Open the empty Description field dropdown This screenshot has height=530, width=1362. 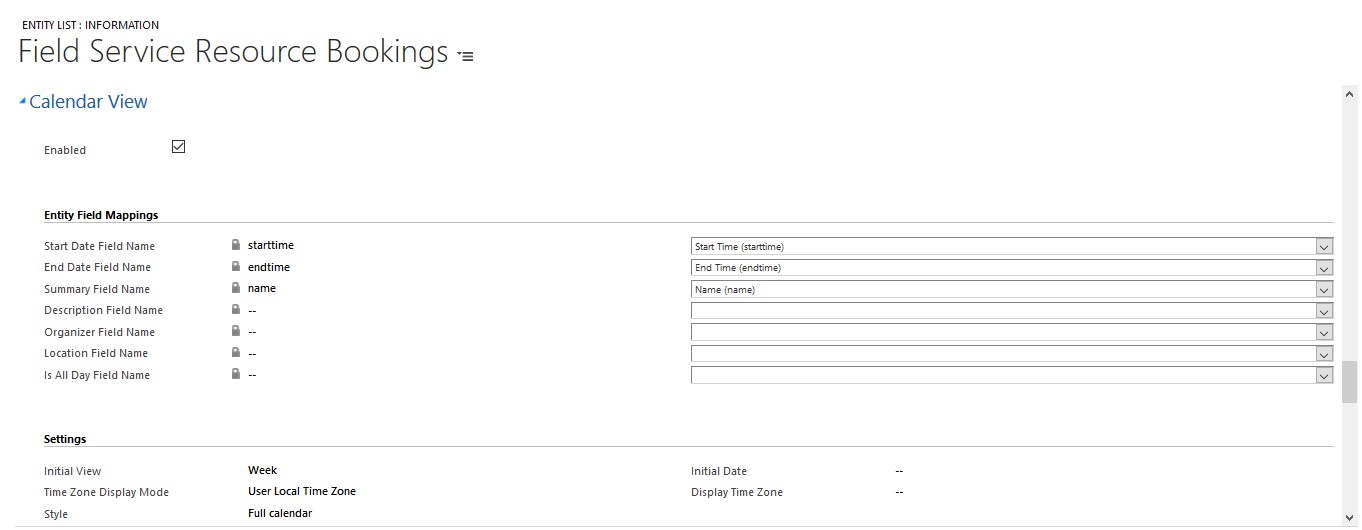[x=1012, y=311]
